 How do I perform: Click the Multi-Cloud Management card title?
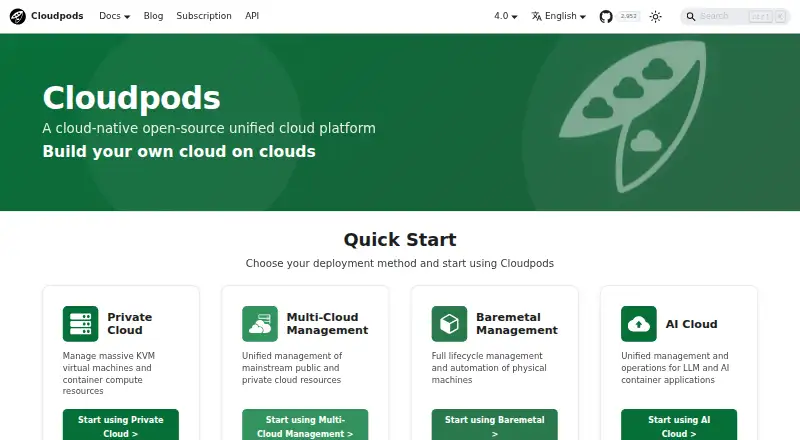(x=327, y=324)
